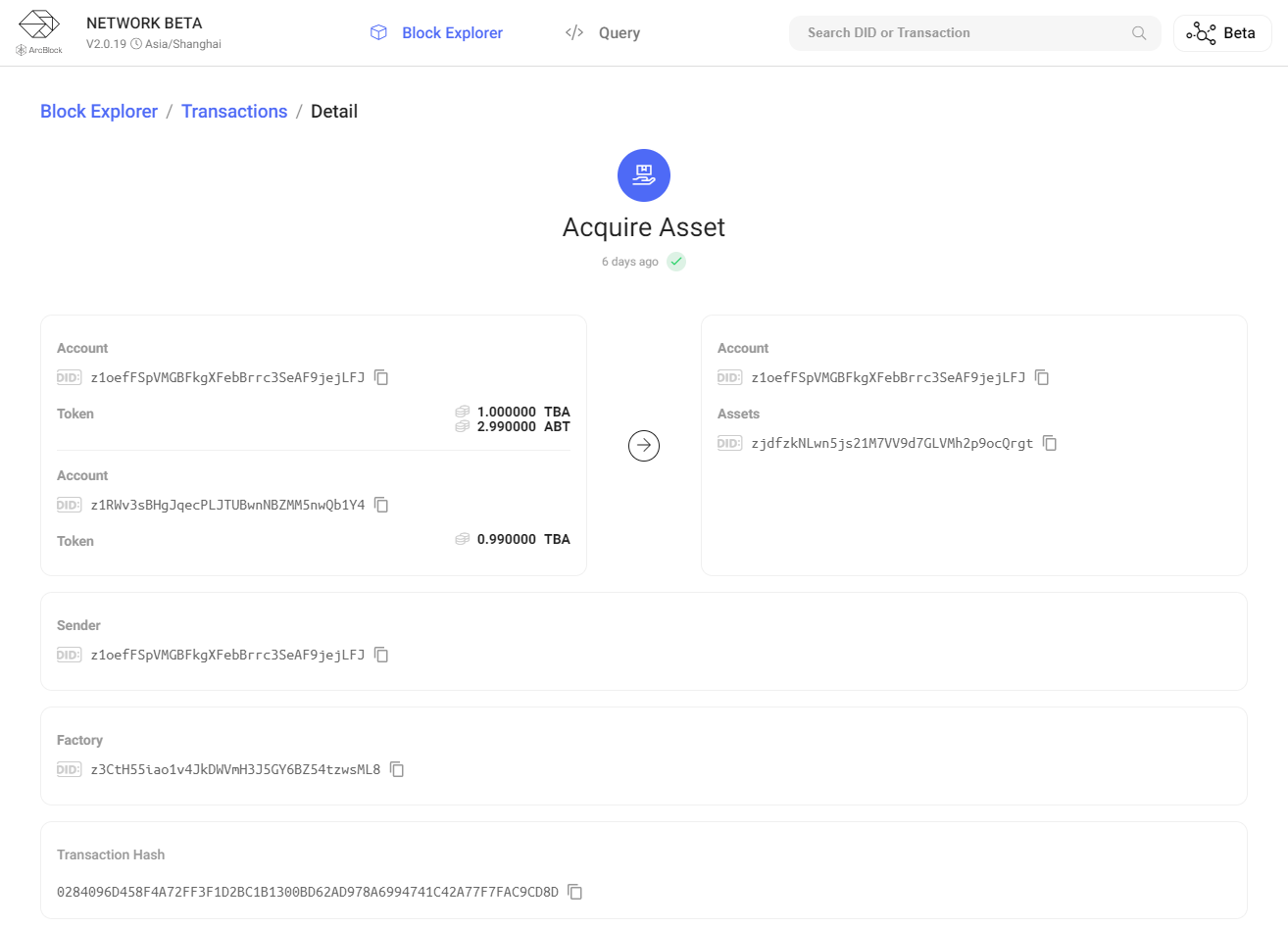The image size is (1288, 927).
Task: Copy the second account DID z1RWv3sB
Action: (381, 505)
